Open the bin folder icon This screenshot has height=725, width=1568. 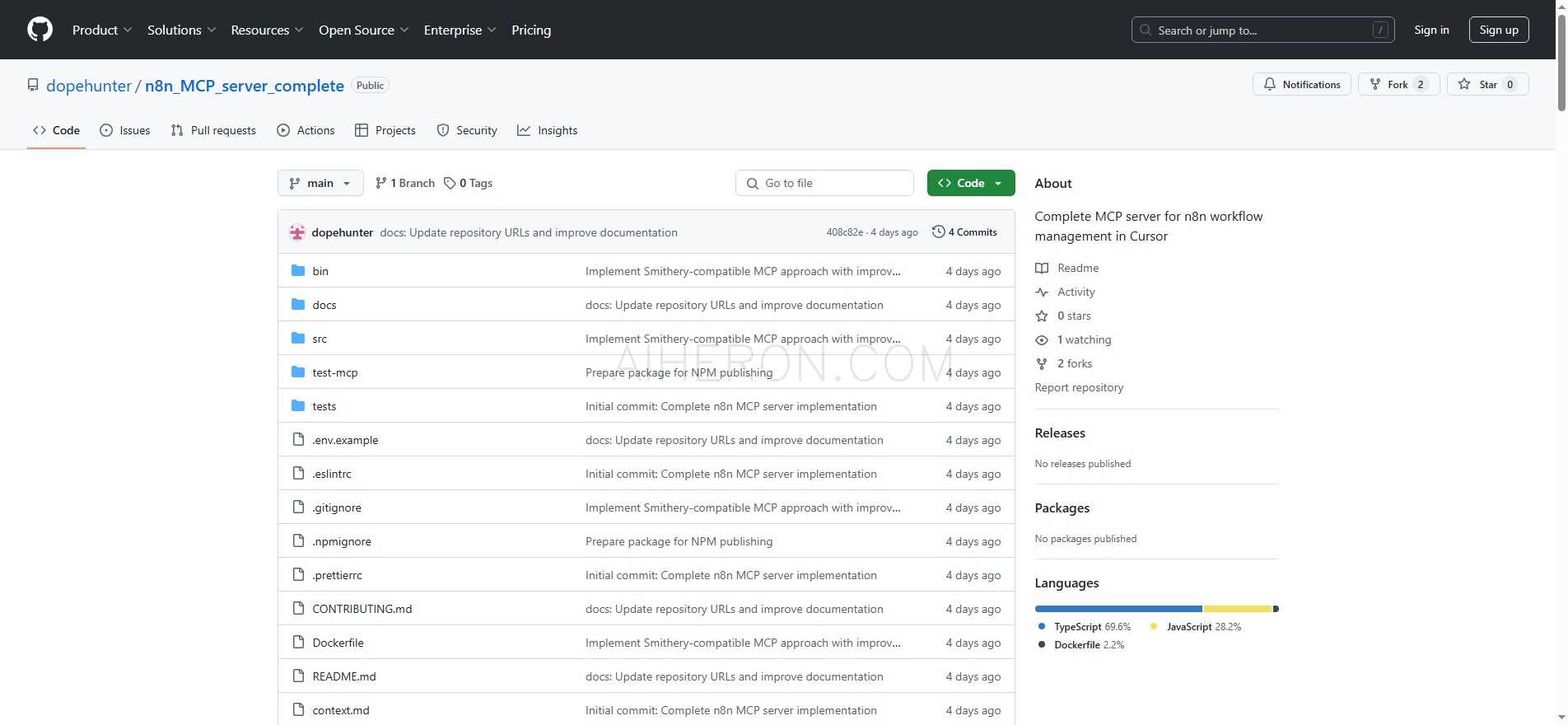coord(298,270)
